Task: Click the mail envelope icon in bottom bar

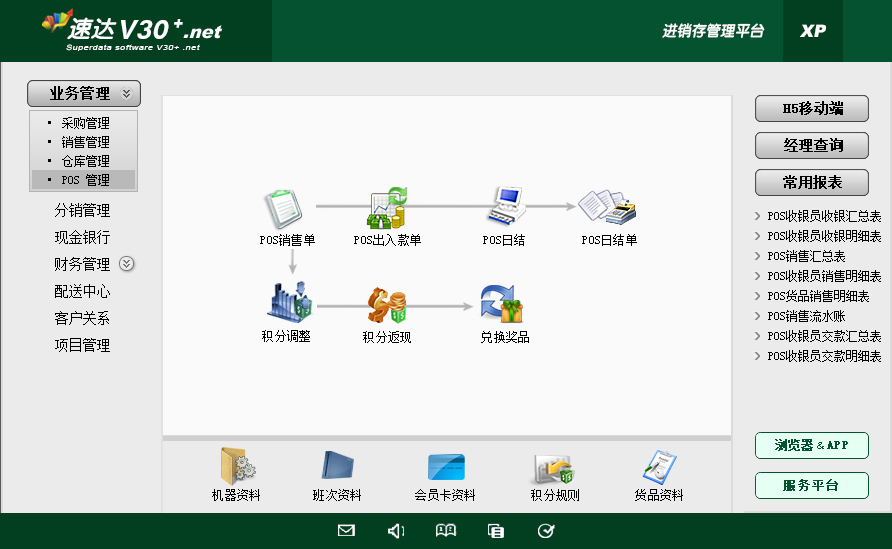Action: coord(346,531)
